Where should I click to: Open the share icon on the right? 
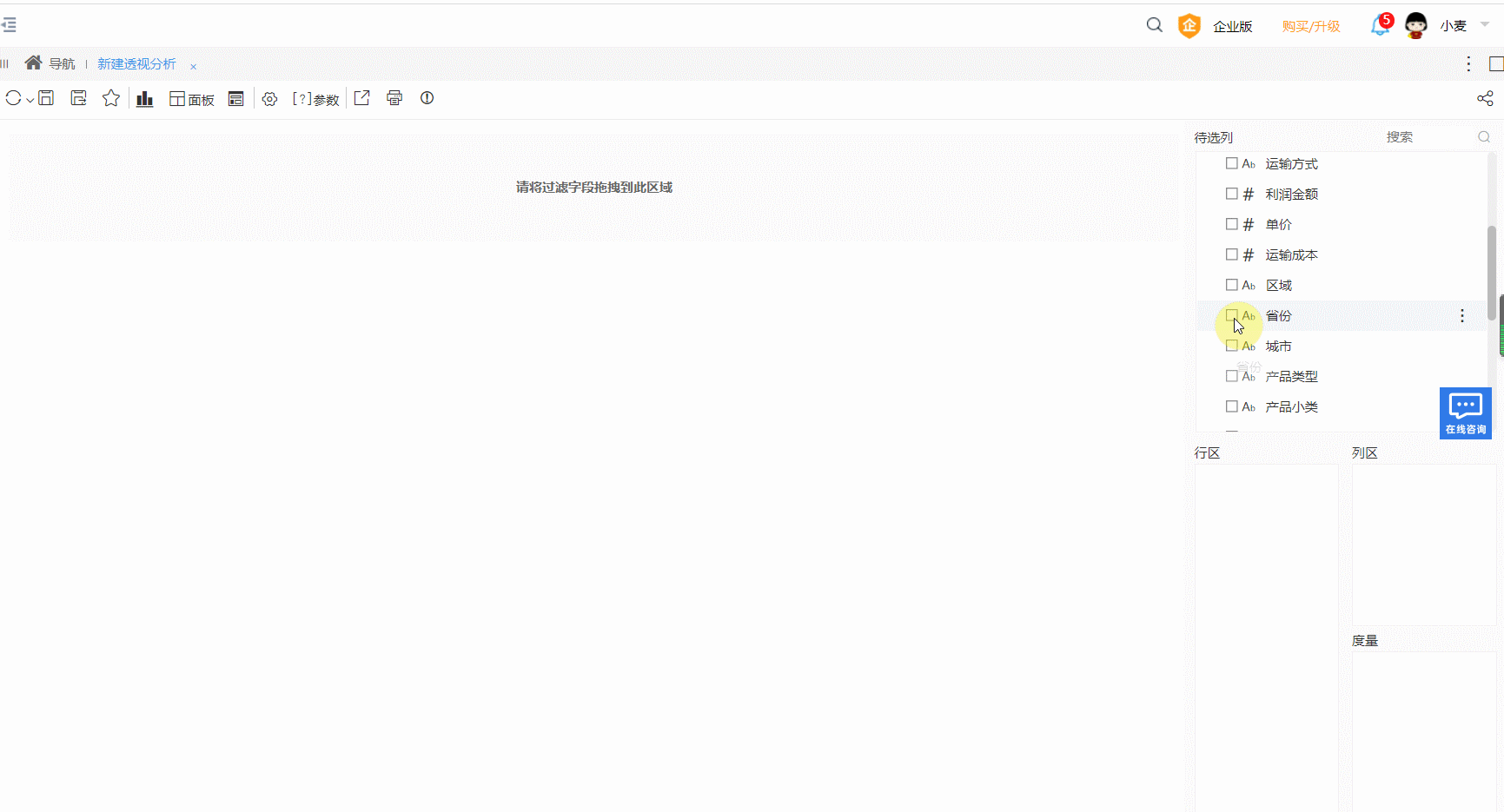[1484, 98]
